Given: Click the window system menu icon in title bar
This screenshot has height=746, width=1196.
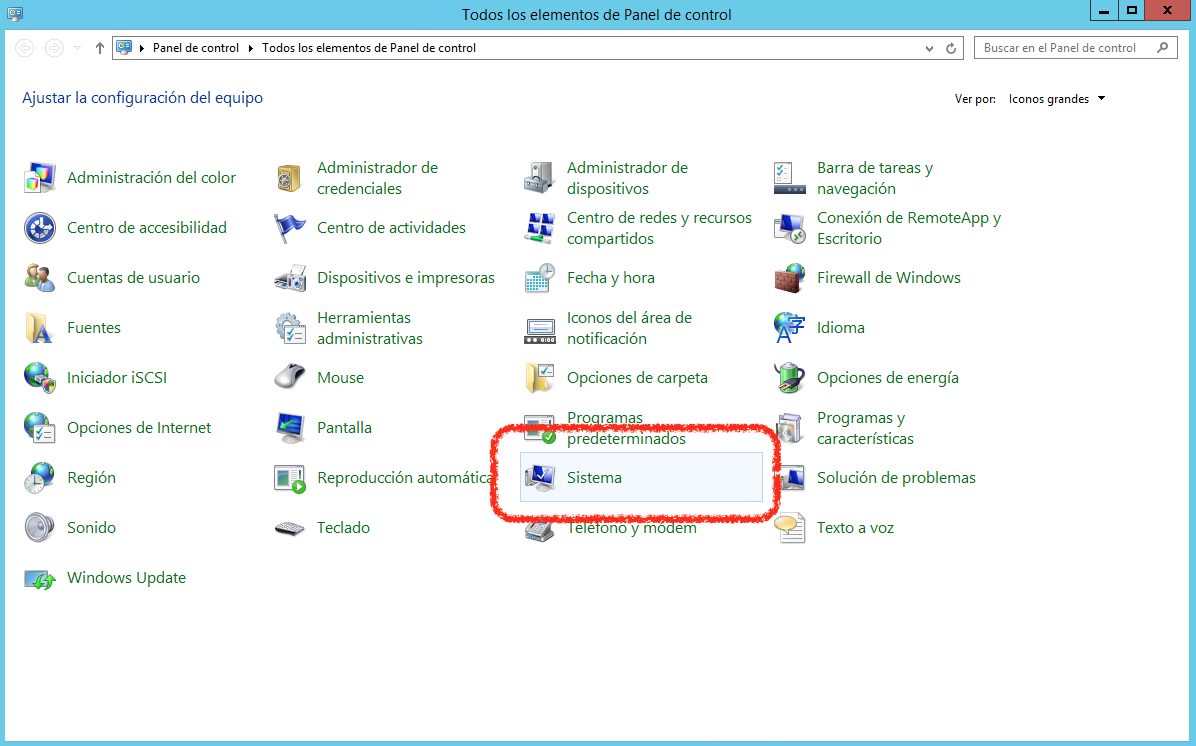Looking at the screenshot, I should [x=14, y=14].
